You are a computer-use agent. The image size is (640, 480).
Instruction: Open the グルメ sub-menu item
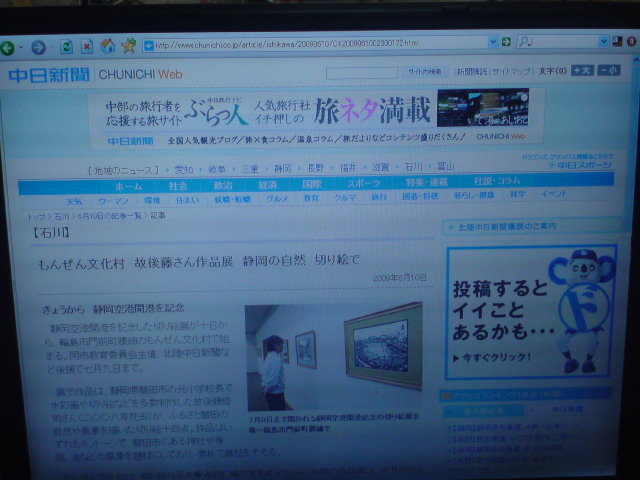point(277,198)
